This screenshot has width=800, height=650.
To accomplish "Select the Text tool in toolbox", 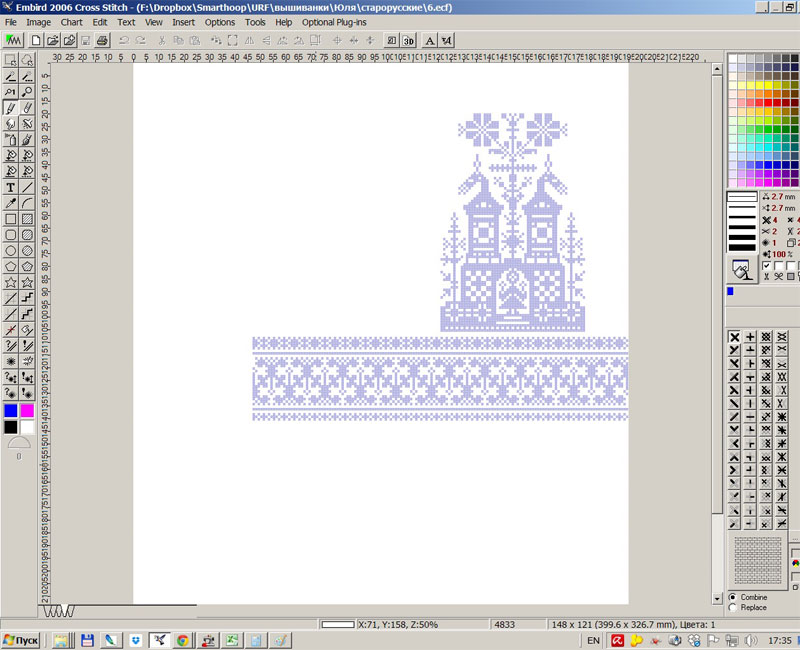I will point(10,187).
